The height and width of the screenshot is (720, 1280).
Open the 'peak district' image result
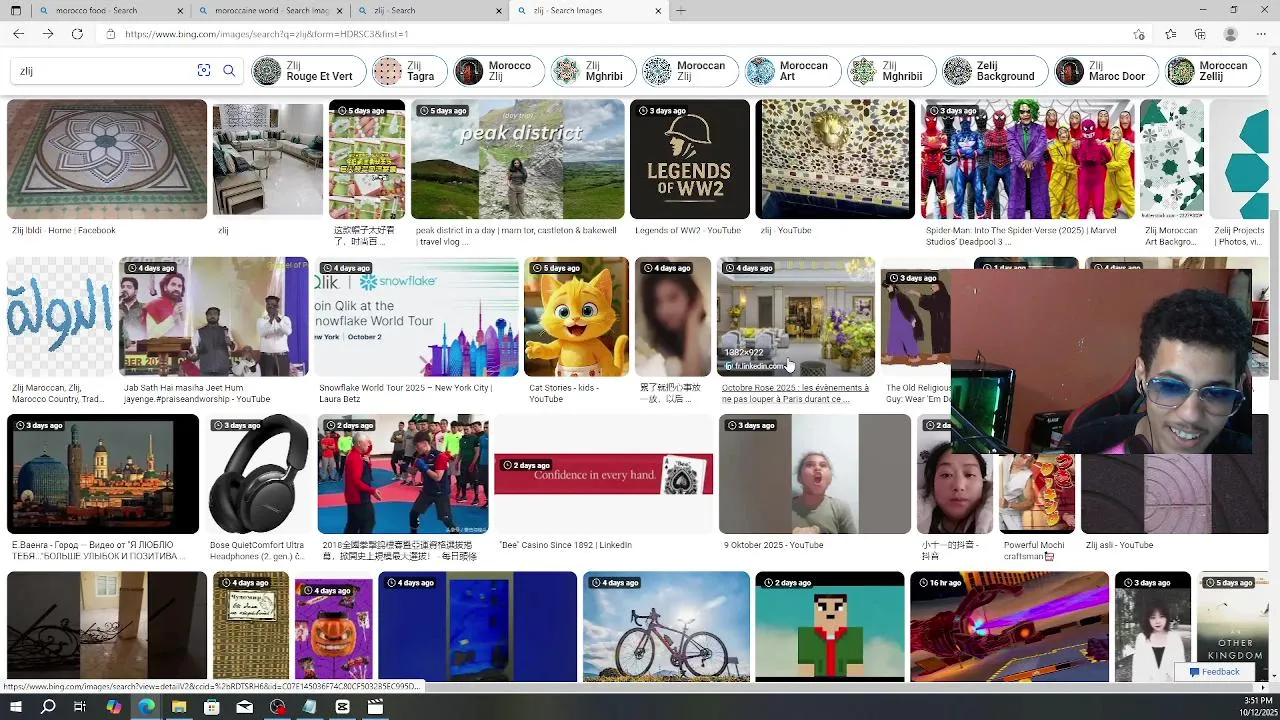[518, 159]
